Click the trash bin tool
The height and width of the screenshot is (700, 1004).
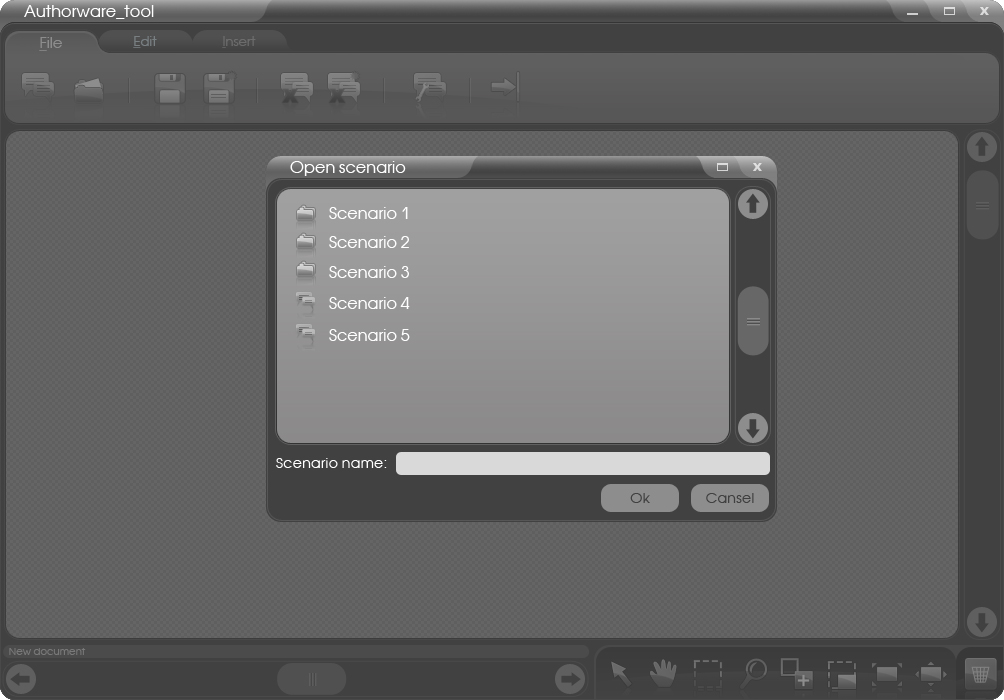(x=978, y=674)
